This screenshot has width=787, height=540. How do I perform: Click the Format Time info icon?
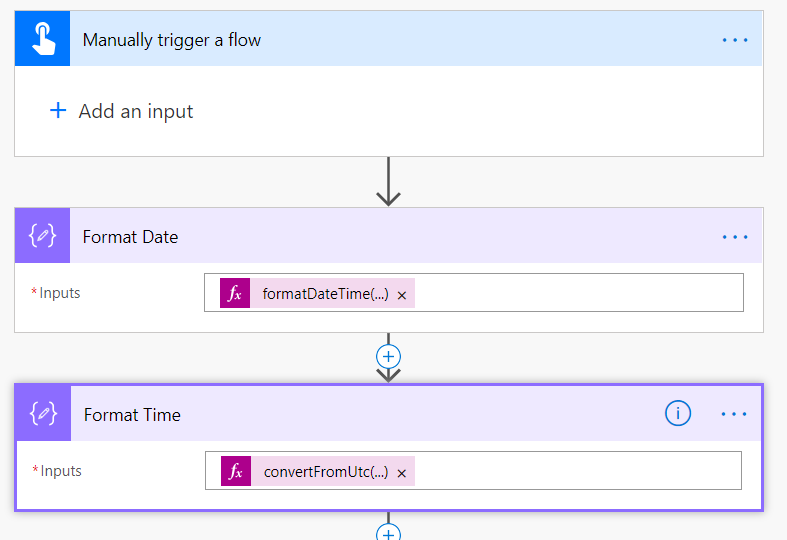(x=678, y=413)
